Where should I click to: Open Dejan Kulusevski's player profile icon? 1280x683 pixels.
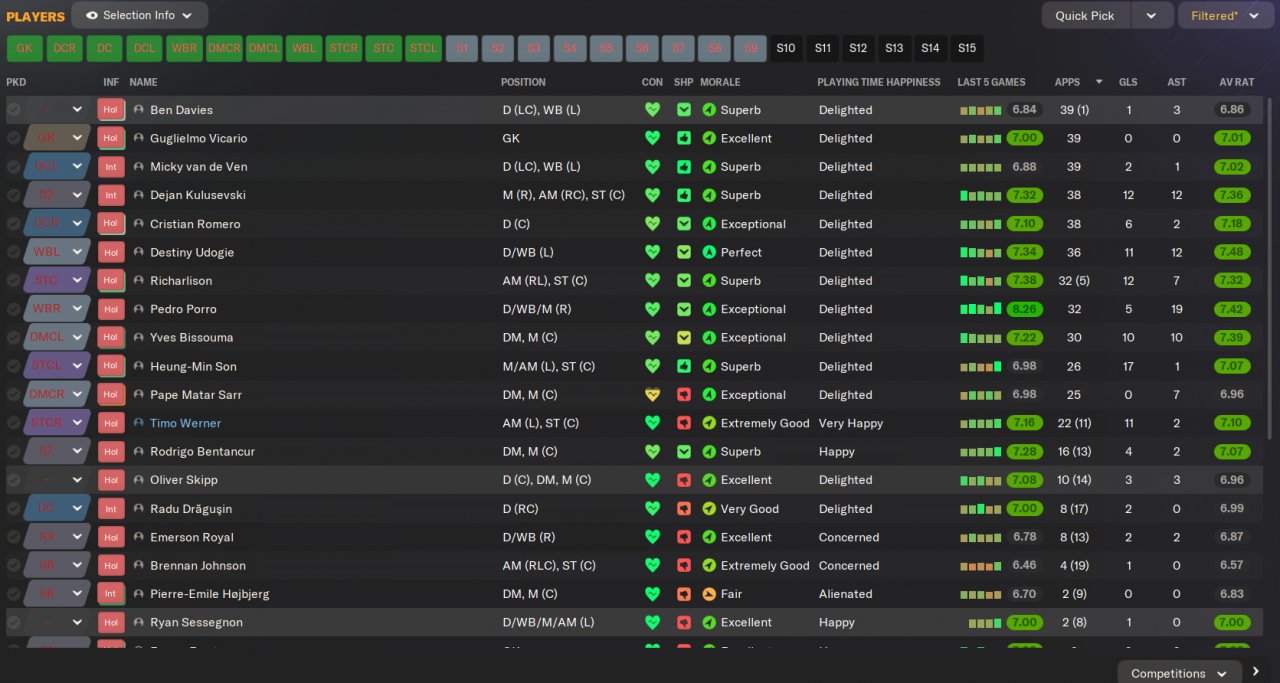pos(139,195)
